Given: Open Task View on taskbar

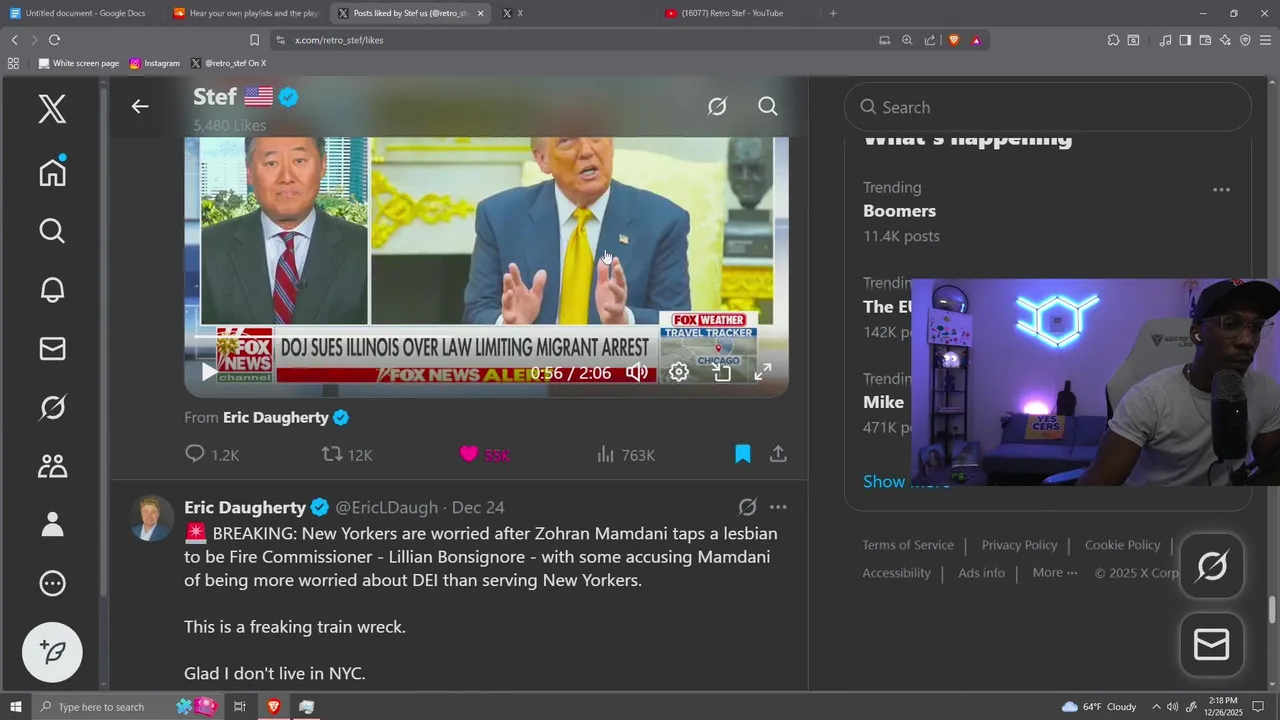Looking at the screenshot, I should pos(240,707).
